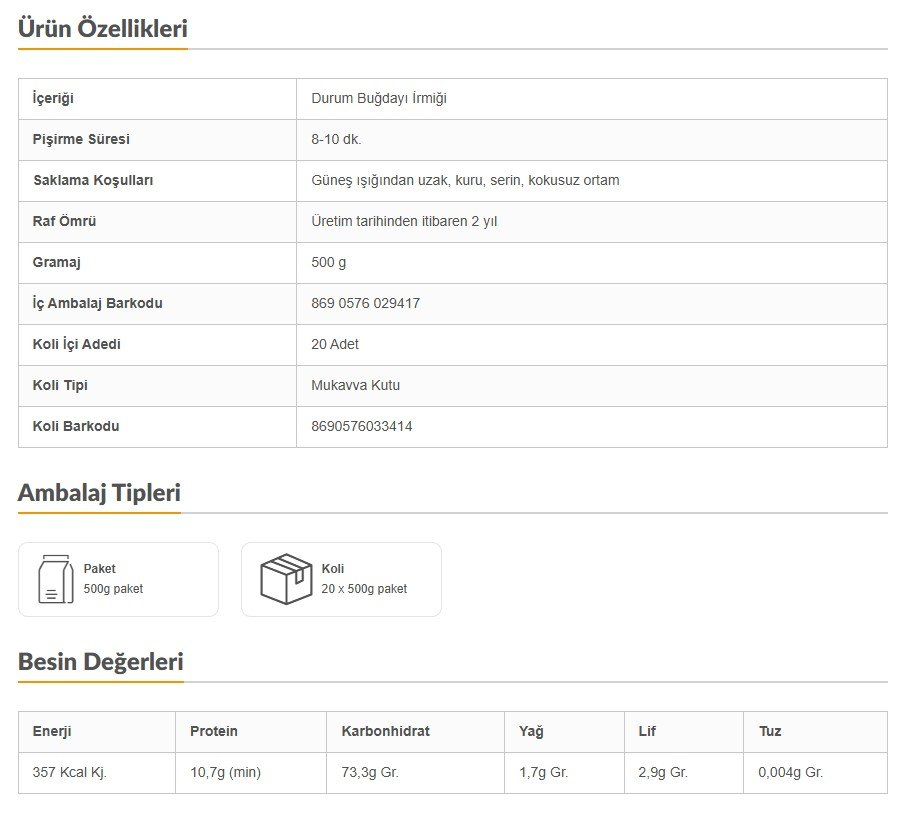903x816 pixels.
Task: Click the Protein value 10,7g (min)
Action: [x=225, y=772]
